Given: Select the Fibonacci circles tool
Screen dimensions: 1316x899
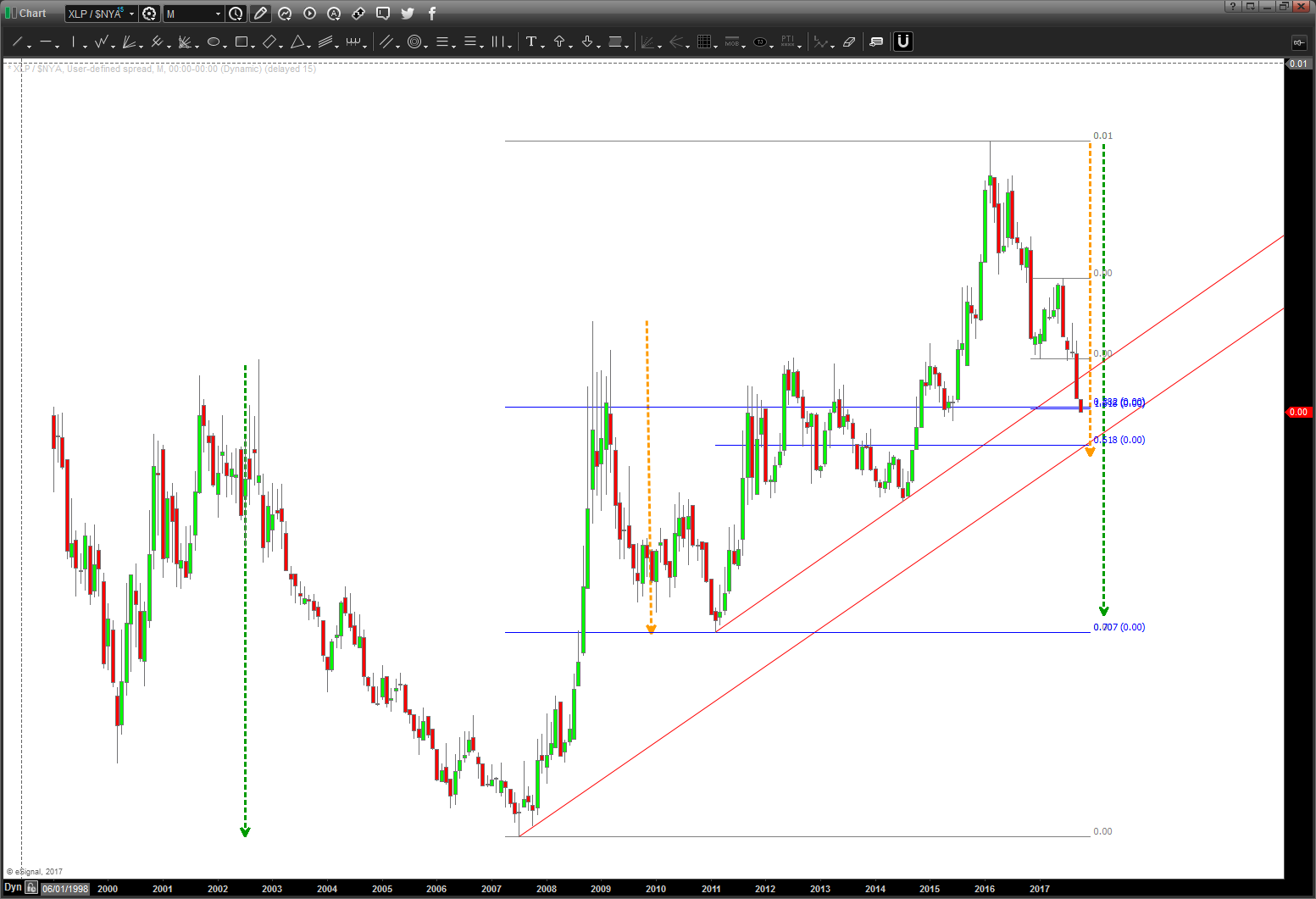Looking at the screenshot, I should [414, 42].
